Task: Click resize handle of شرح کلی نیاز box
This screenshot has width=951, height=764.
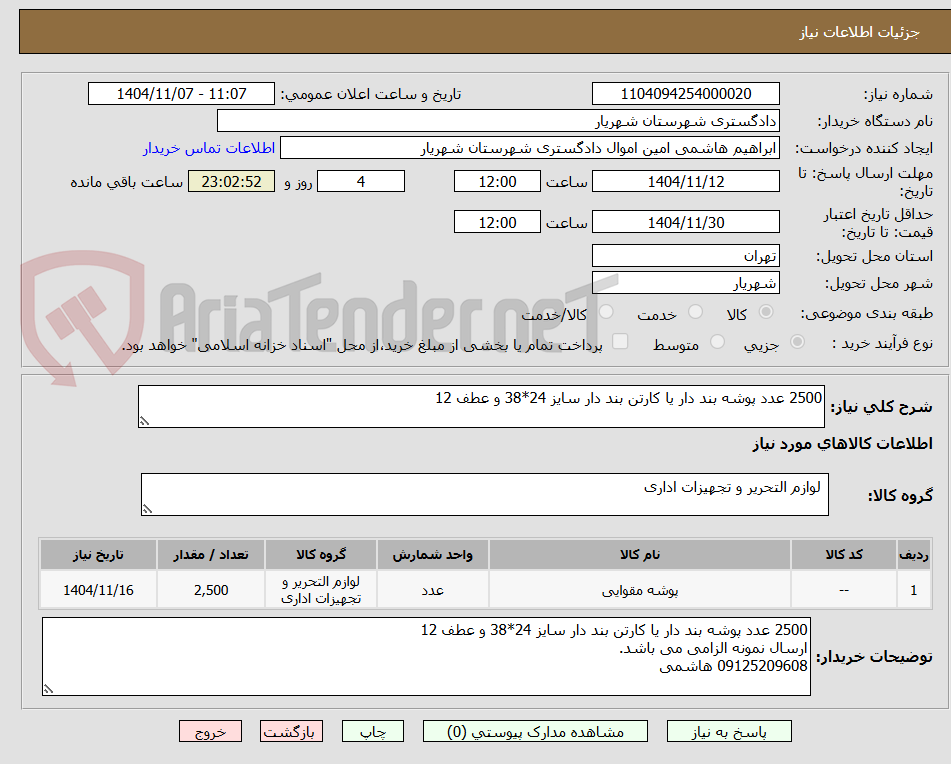Action: [144, 421]
